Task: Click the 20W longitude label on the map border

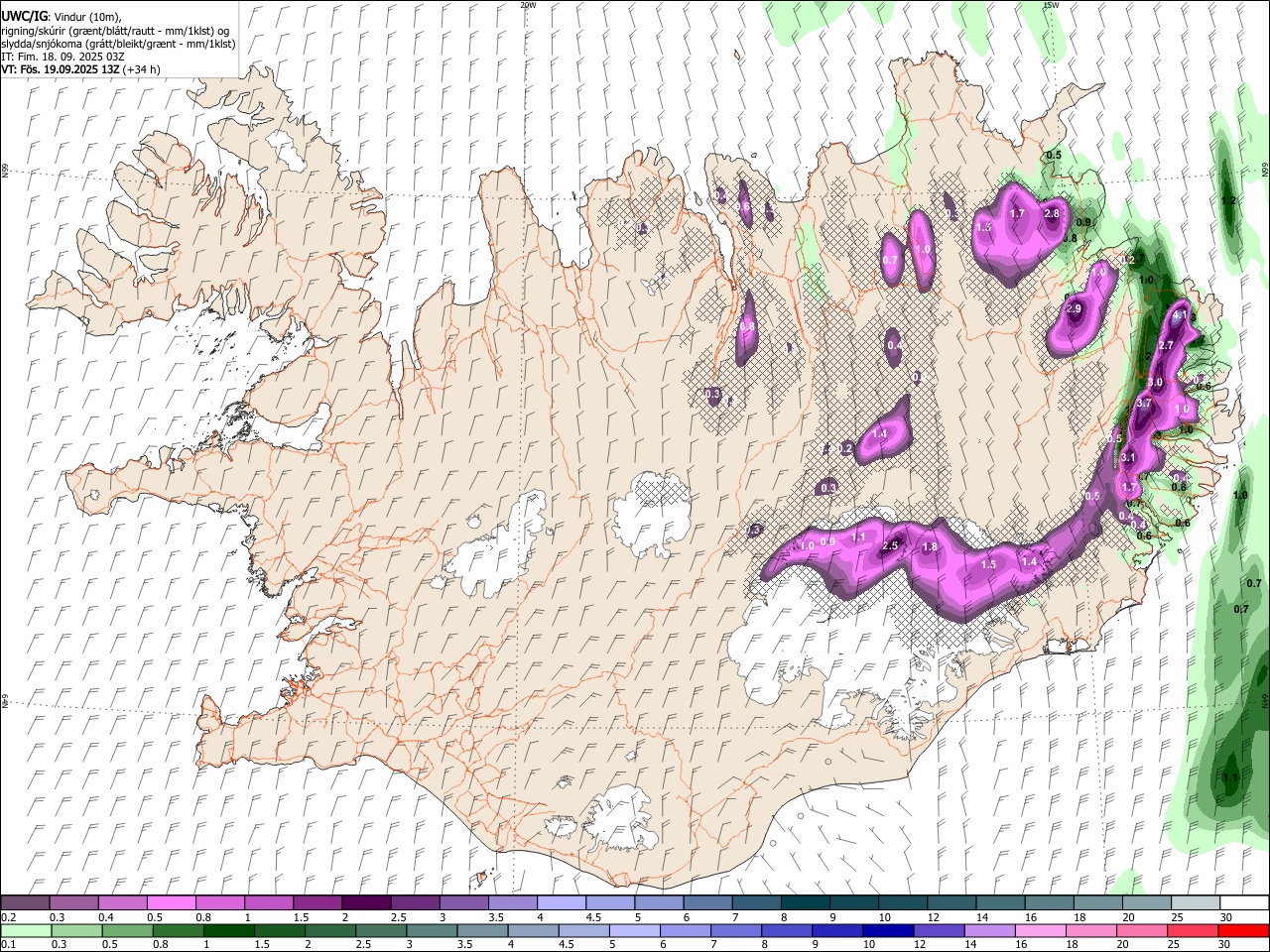Action: point(528,5)
